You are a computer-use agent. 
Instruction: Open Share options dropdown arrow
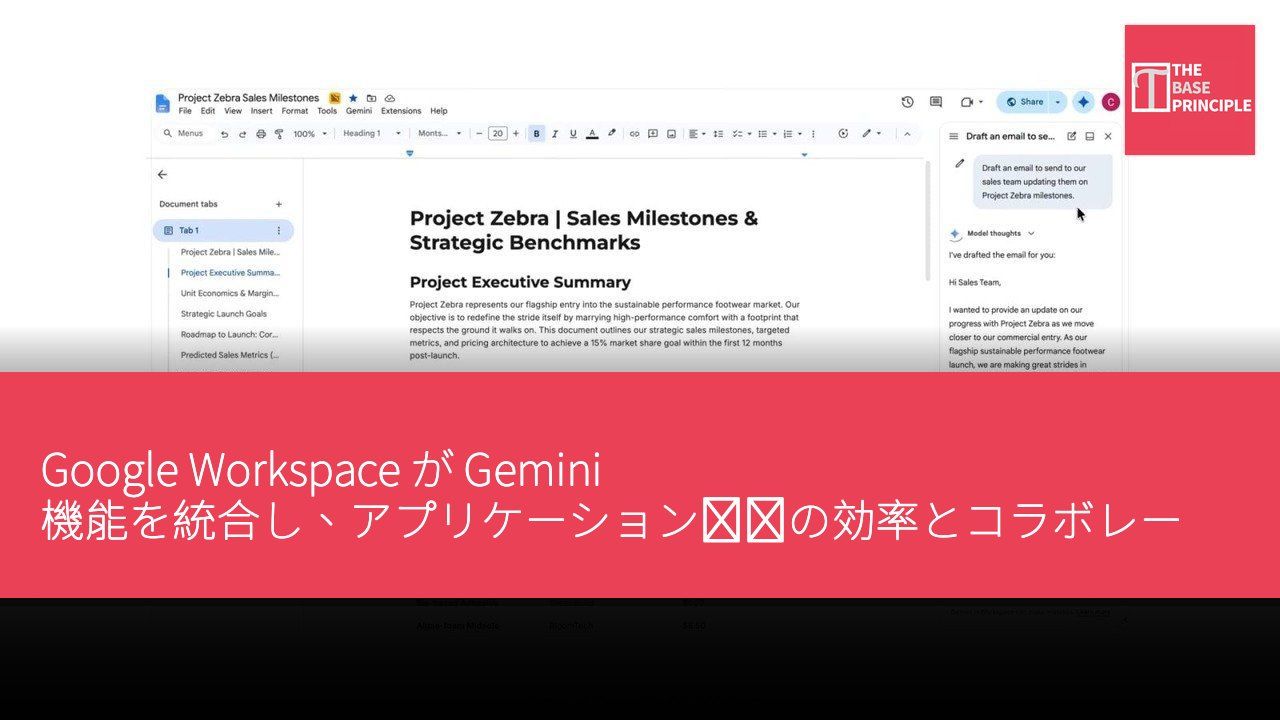pyautogui.click(x=1058, y=102)
